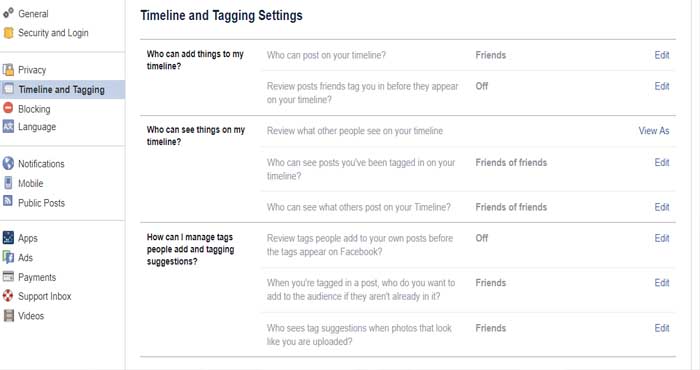Click the Videos film strip icon
700x370 pixels.
pos(8,316)
